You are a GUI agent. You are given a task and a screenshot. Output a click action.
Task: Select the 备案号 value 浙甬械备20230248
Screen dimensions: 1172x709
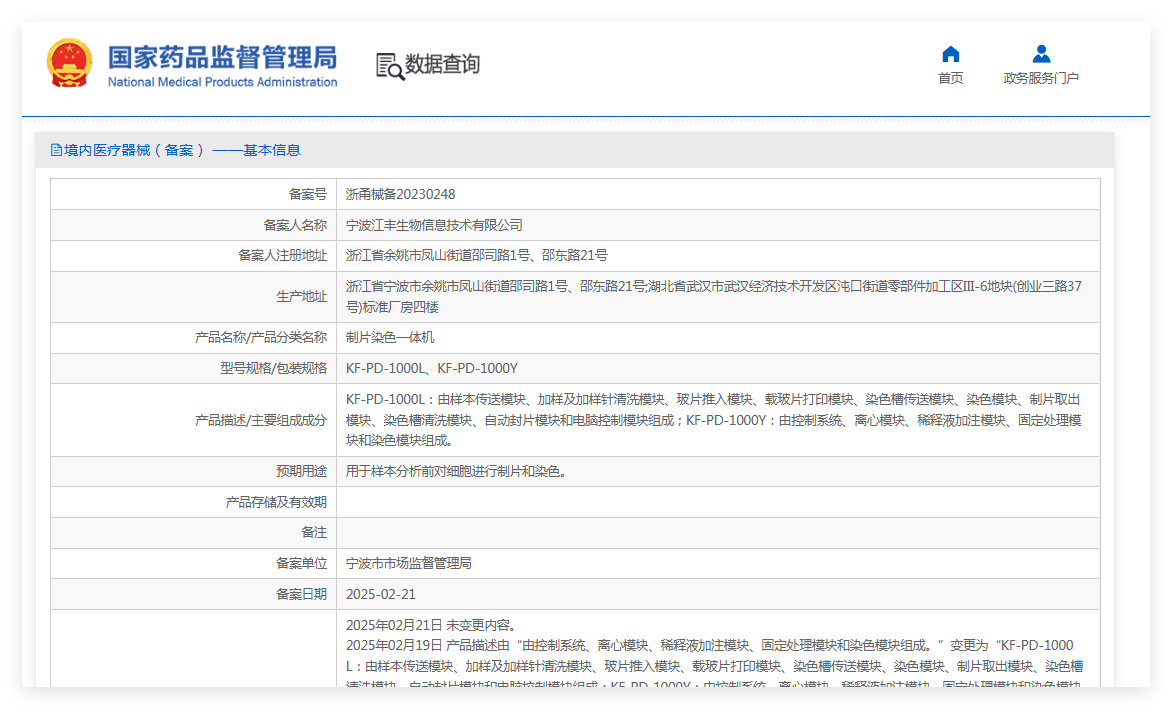tap(400, 194)
